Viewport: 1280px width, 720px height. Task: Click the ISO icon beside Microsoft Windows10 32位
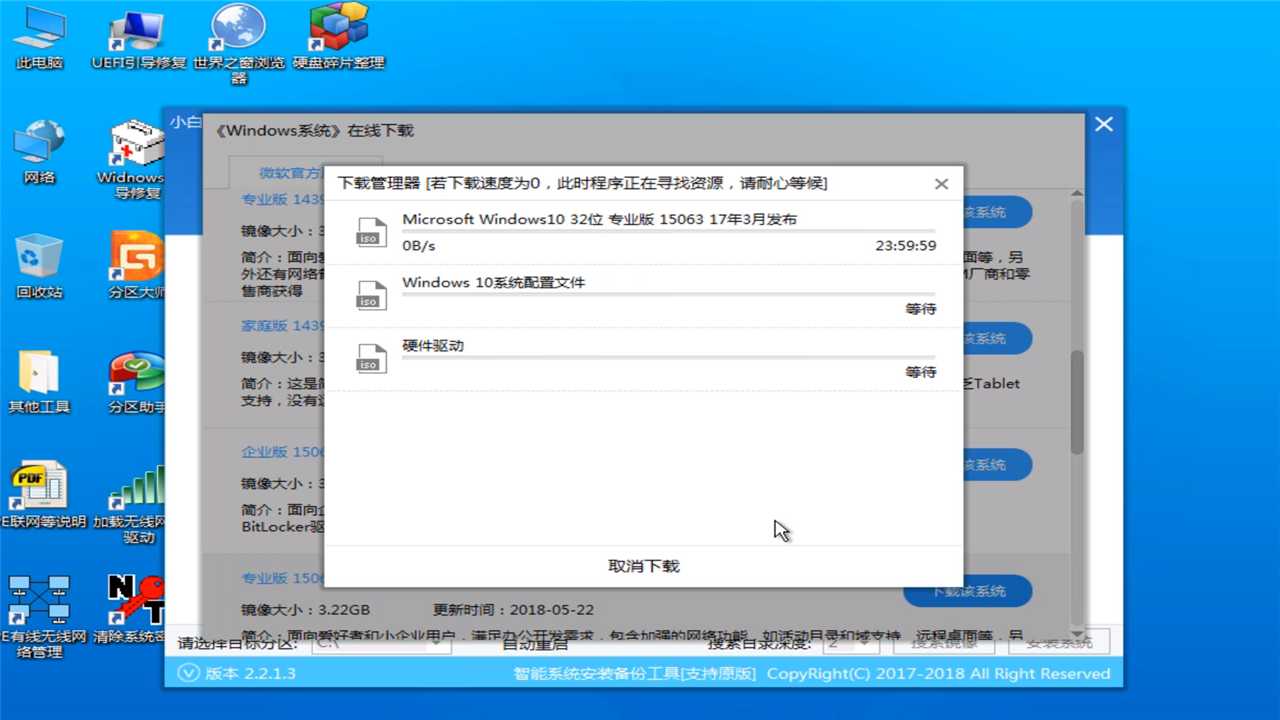(x=371, y=232)
